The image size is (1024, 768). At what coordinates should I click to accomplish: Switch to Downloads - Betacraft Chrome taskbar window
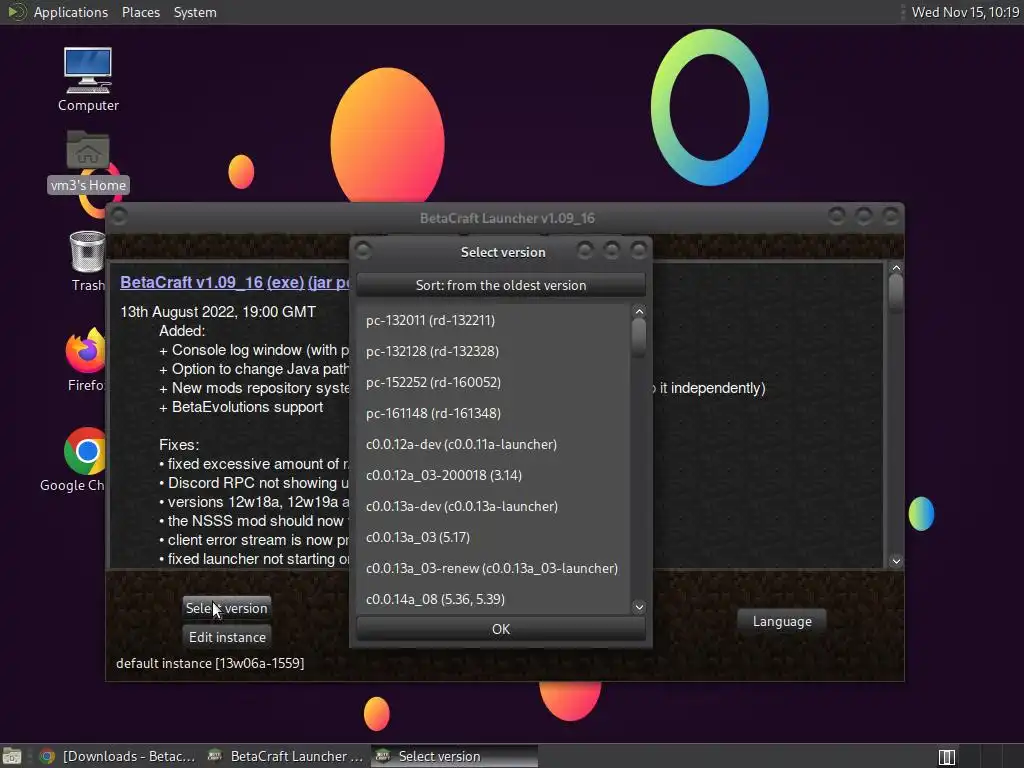(x=118, y=756)
